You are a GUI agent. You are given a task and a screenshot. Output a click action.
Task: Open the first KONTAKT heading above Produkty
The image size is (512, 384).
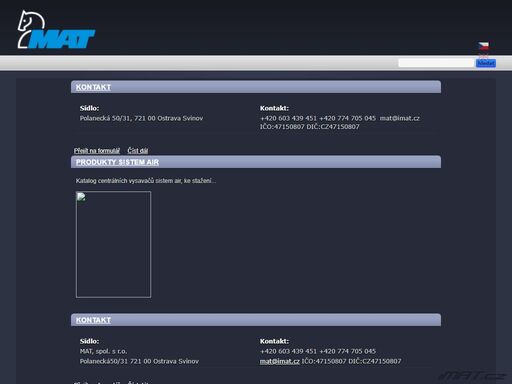coord(93,87)
